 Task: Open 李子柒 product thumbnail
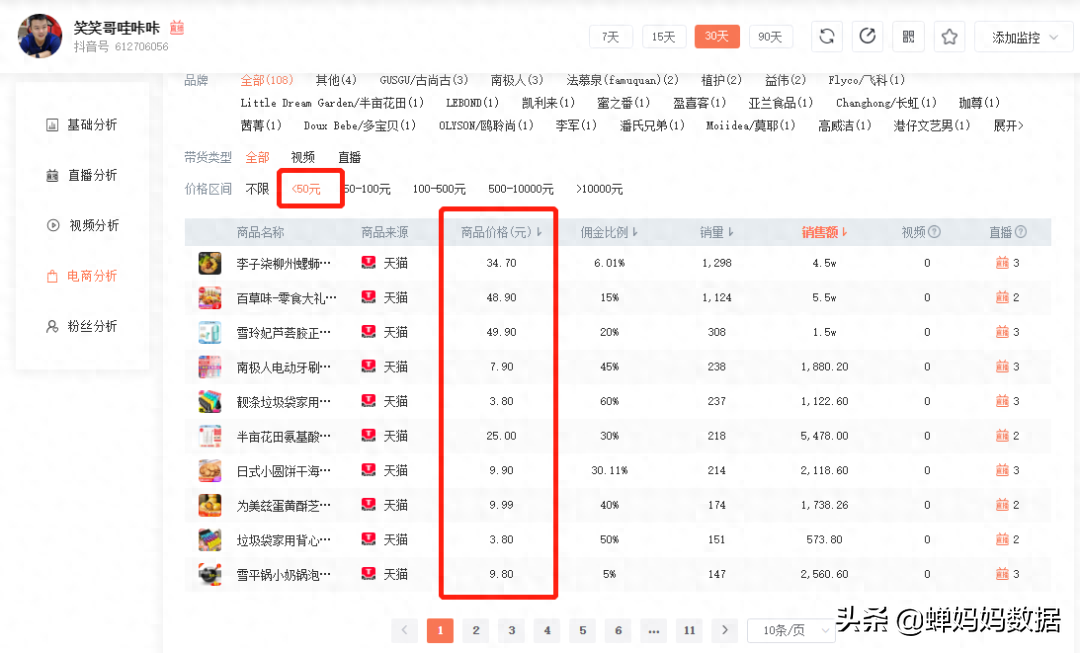(210, 263)
